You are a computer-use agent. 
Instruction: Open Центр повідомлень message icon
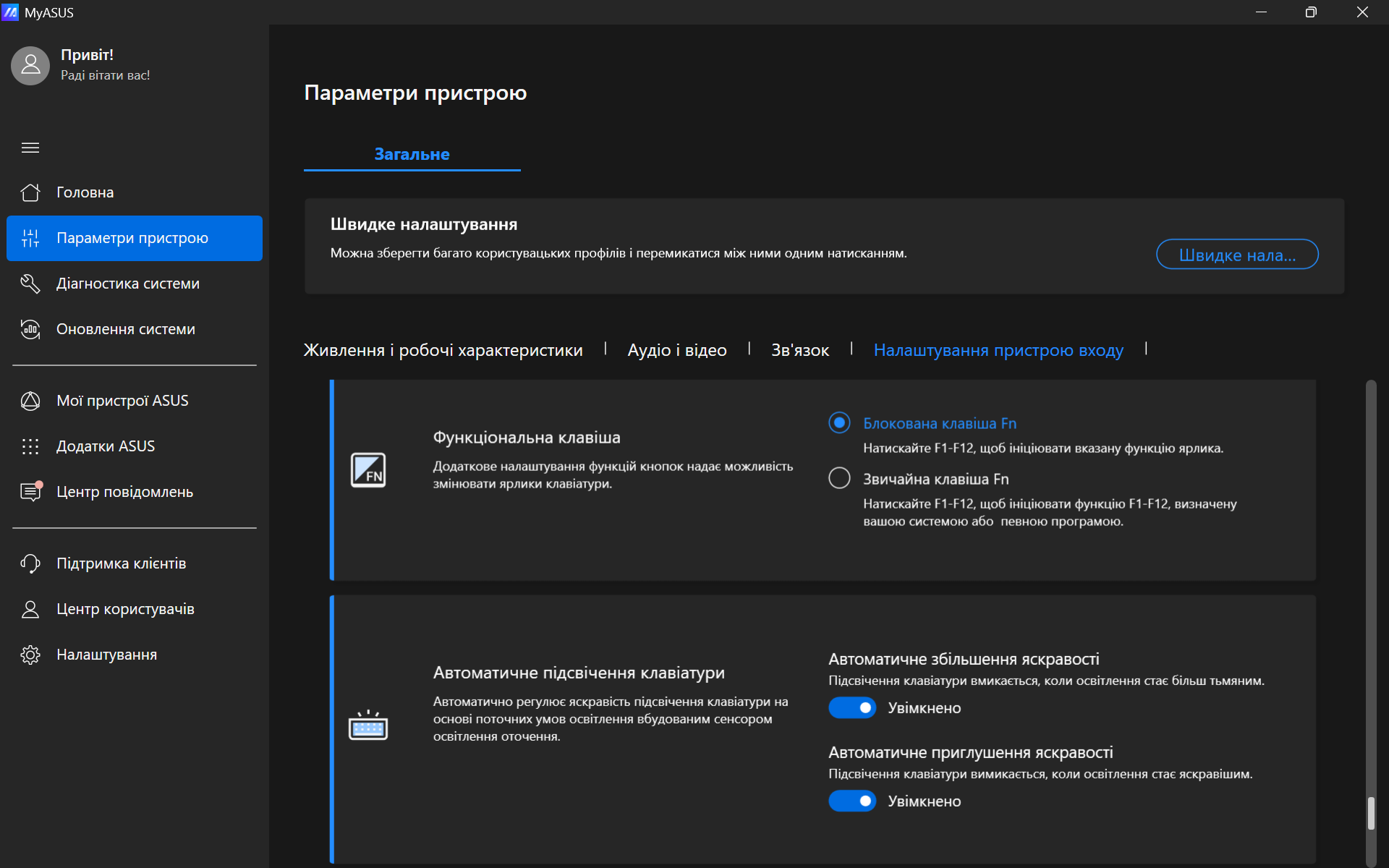[30, 492]
